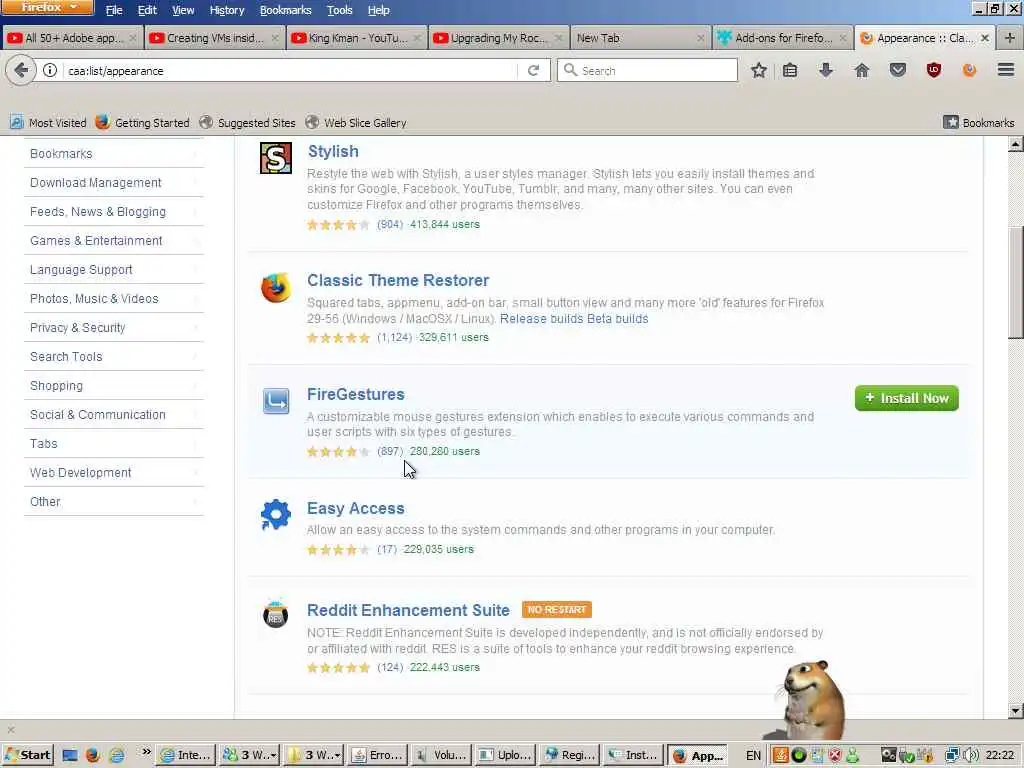Show desktop via the quick launch icon

[x=69, y=756]
